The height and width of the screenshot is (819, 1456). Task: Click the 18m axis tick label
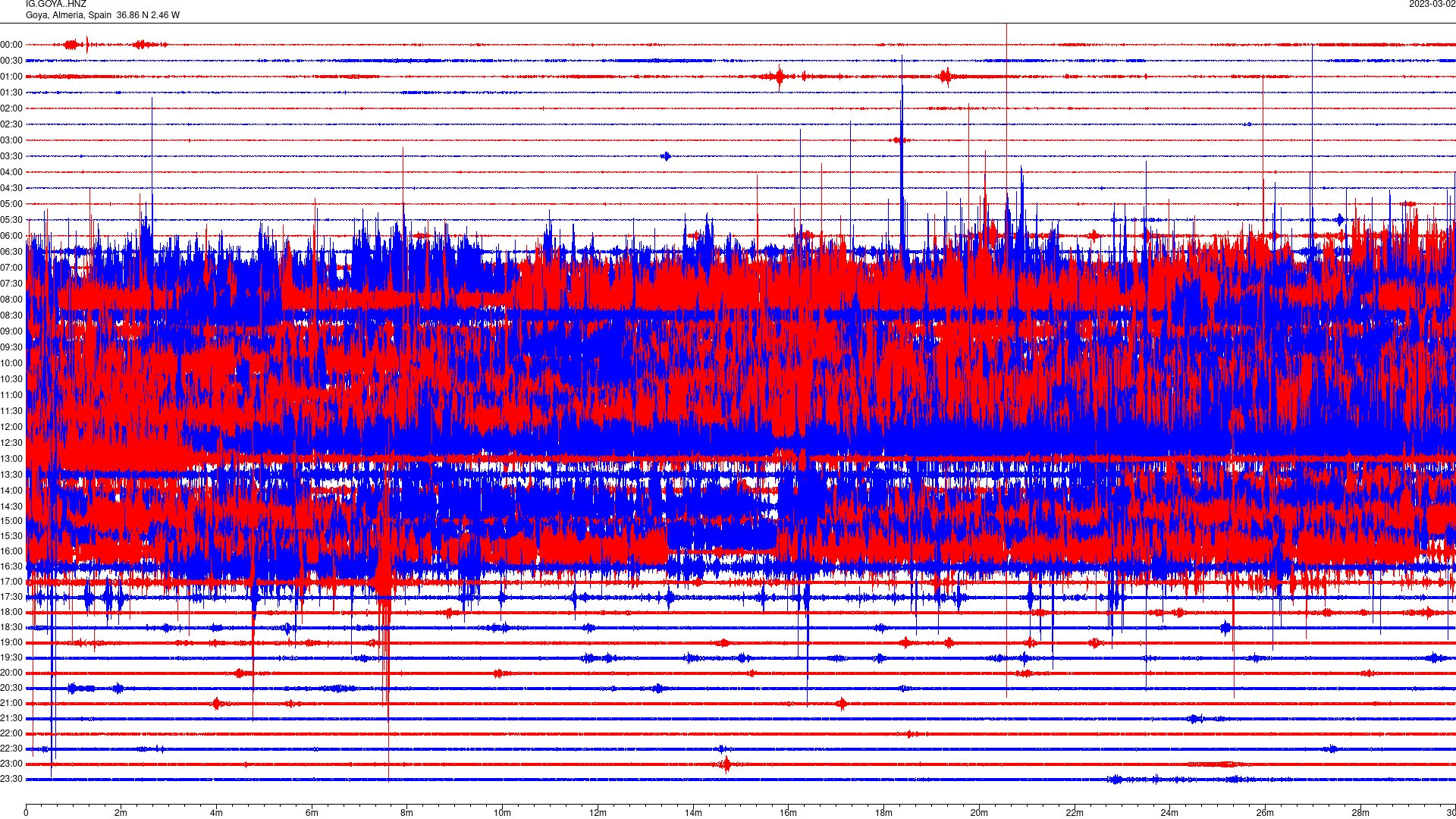[883, 813]
